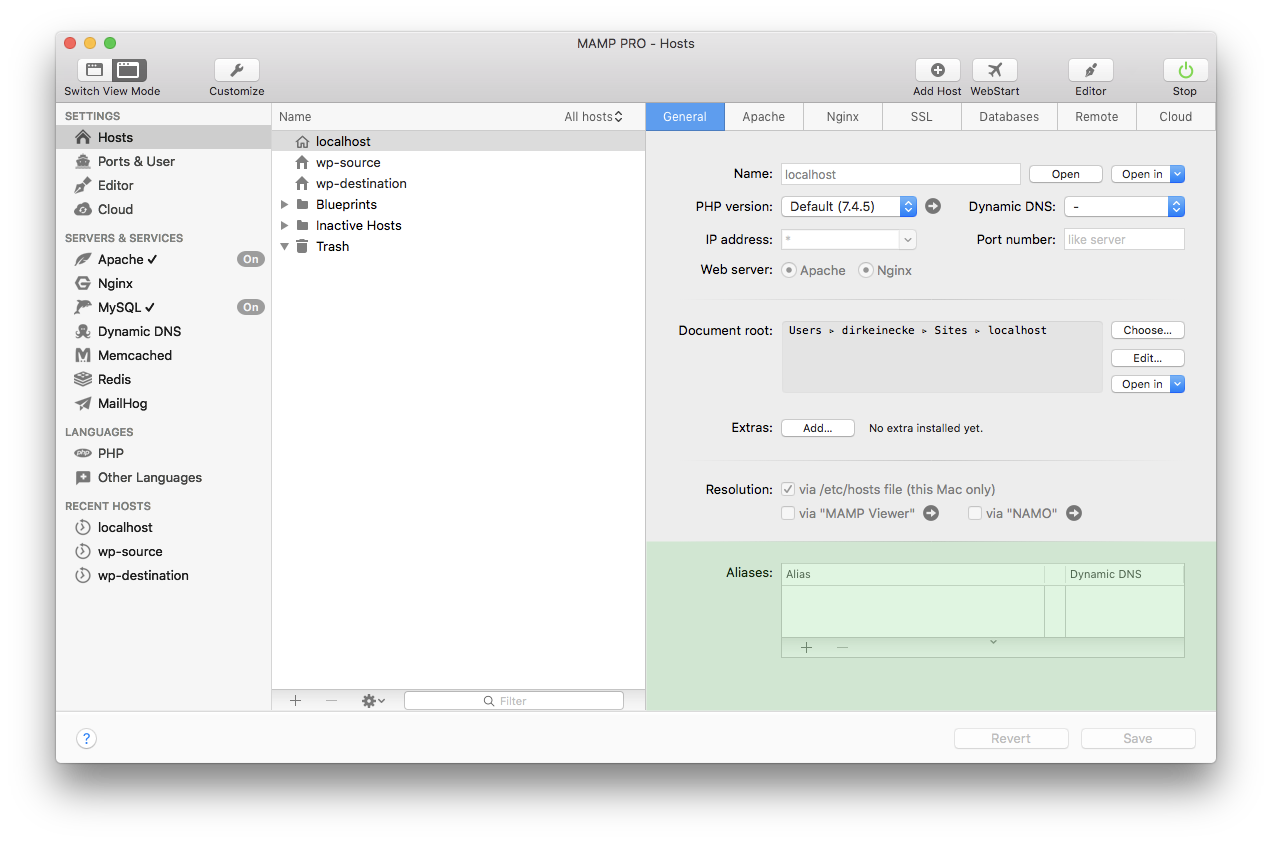Select Memcached in sidebar
The image size is (1272, 843).
pyautogui.click(x=163, y=355)
